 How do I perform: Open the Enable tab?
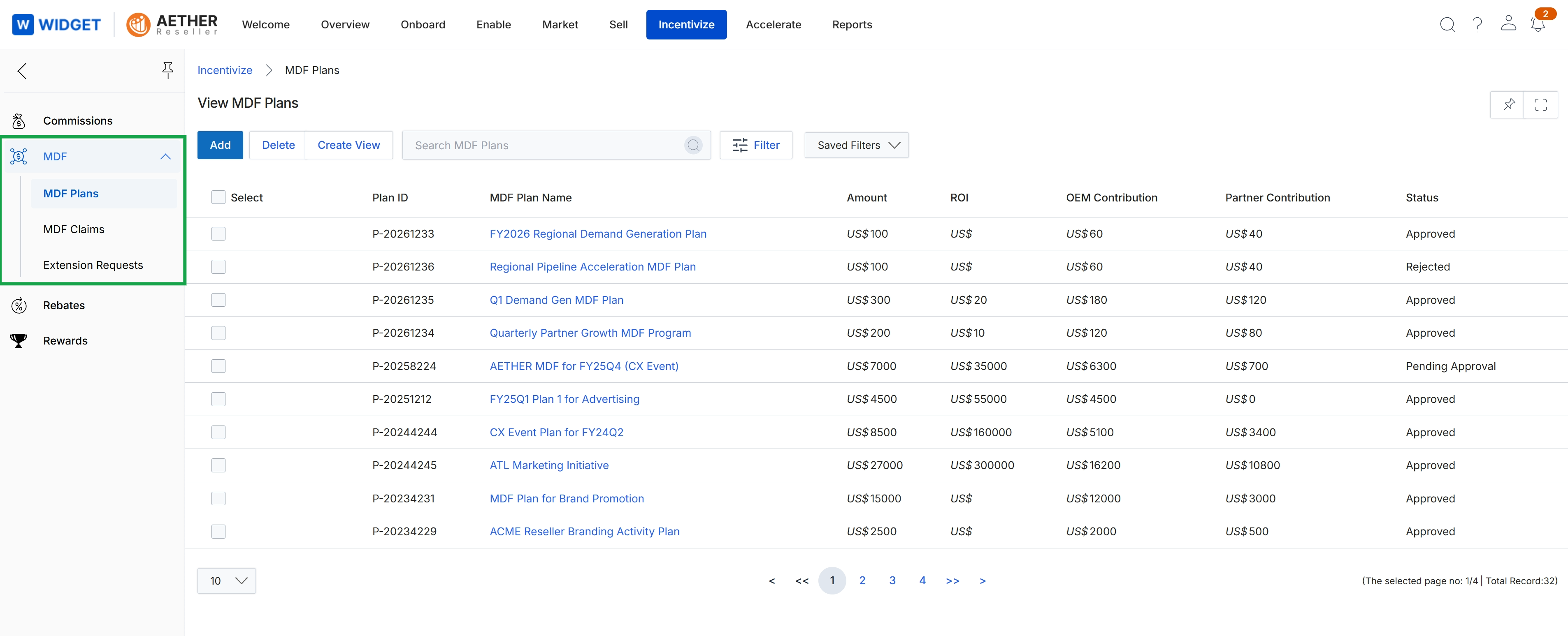494,24
